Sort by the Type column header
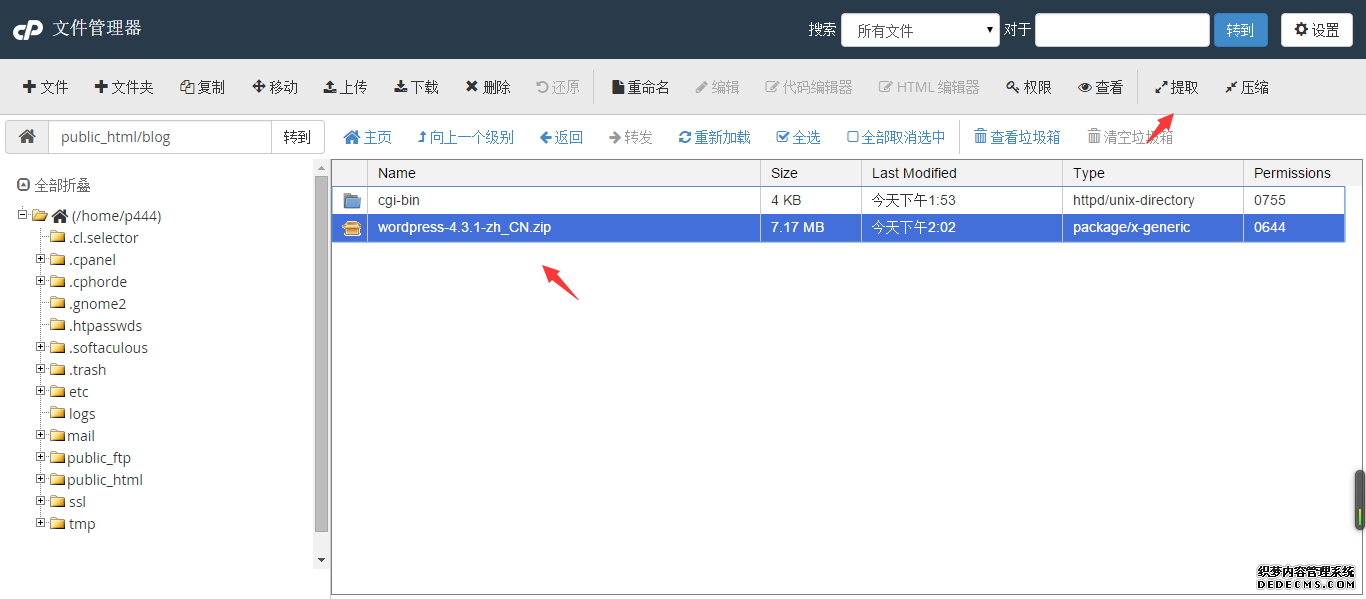Image resolution: width=1366 pixels, height=599 pixels. 1153,173
